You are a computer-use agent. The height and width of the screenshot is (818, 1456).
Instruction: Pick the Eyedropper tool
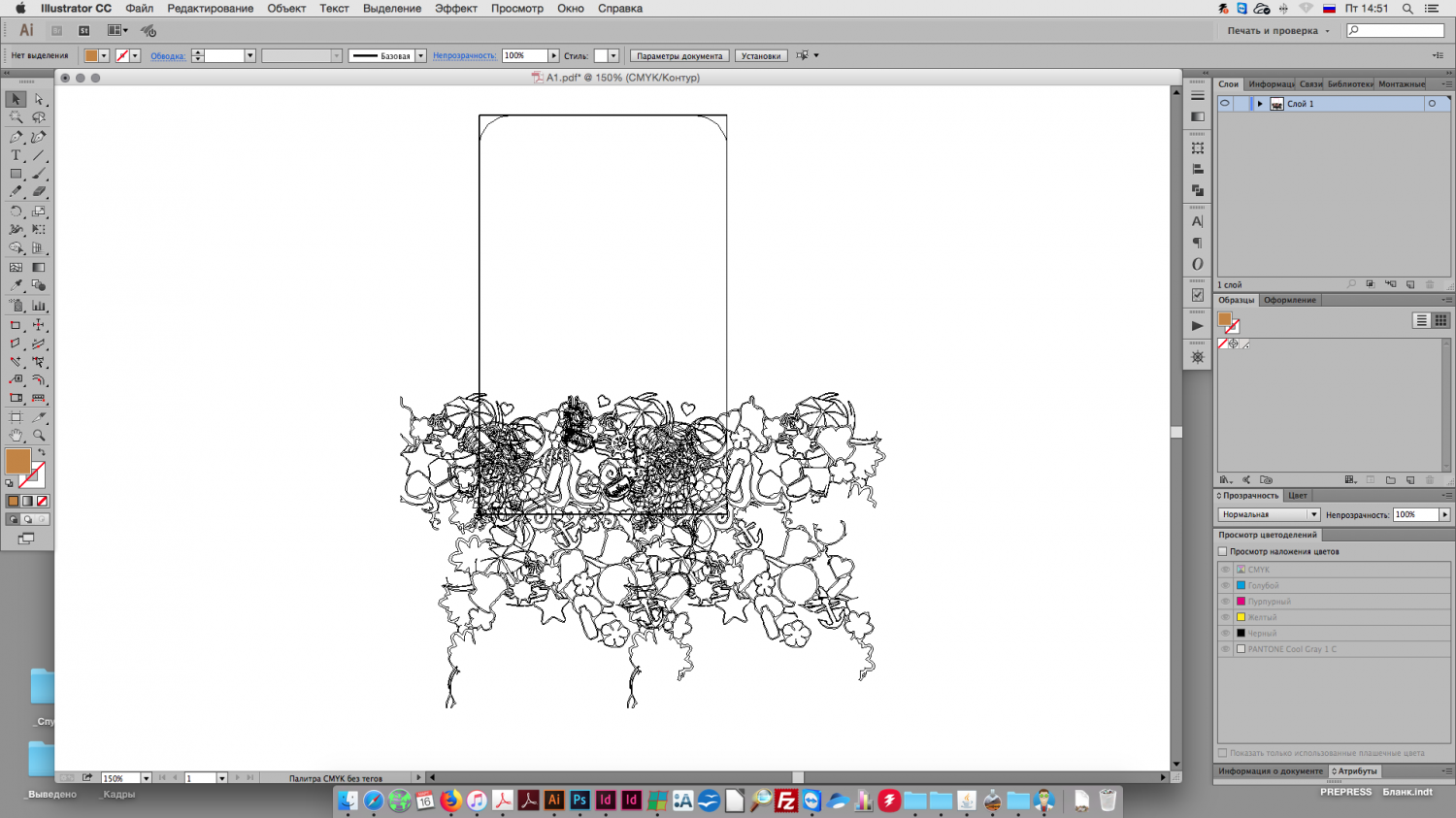pyautogui.click(x=17, y=285)
